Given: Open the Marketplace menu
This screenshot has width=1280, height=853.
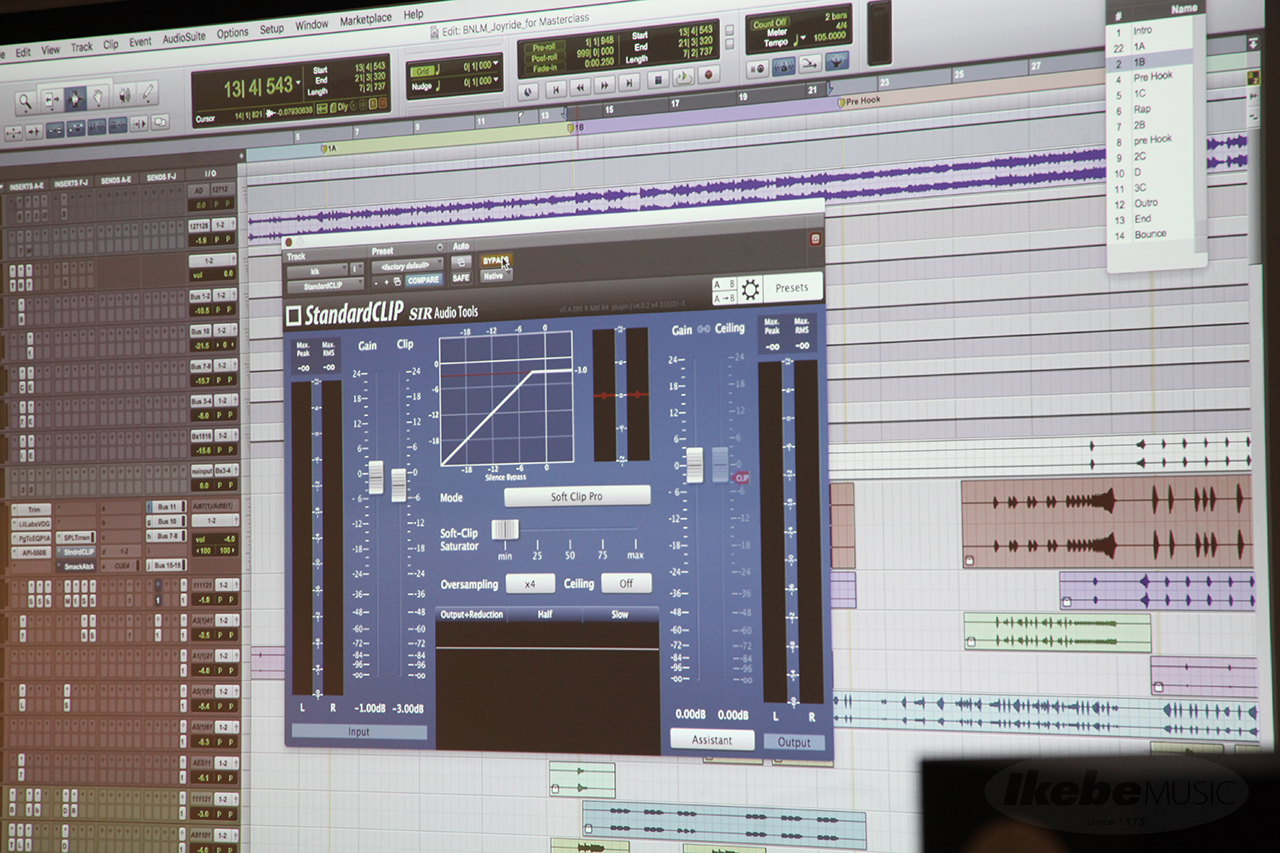Looking at the screenshot, I should click(x=365, y=19).
